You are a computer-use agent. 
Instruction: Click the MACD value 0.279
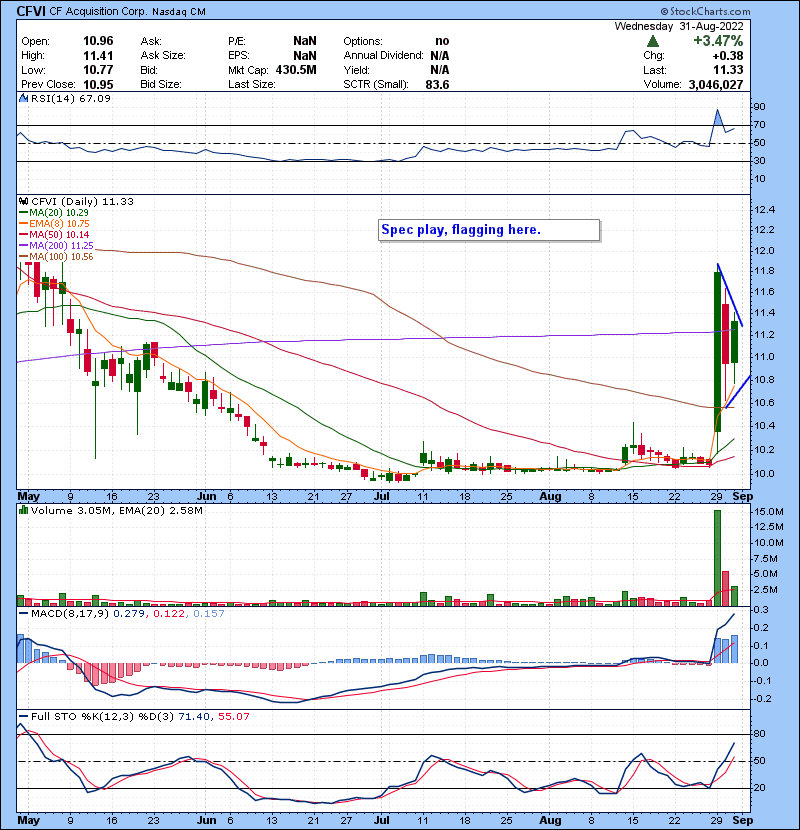(x=129, y=614)
